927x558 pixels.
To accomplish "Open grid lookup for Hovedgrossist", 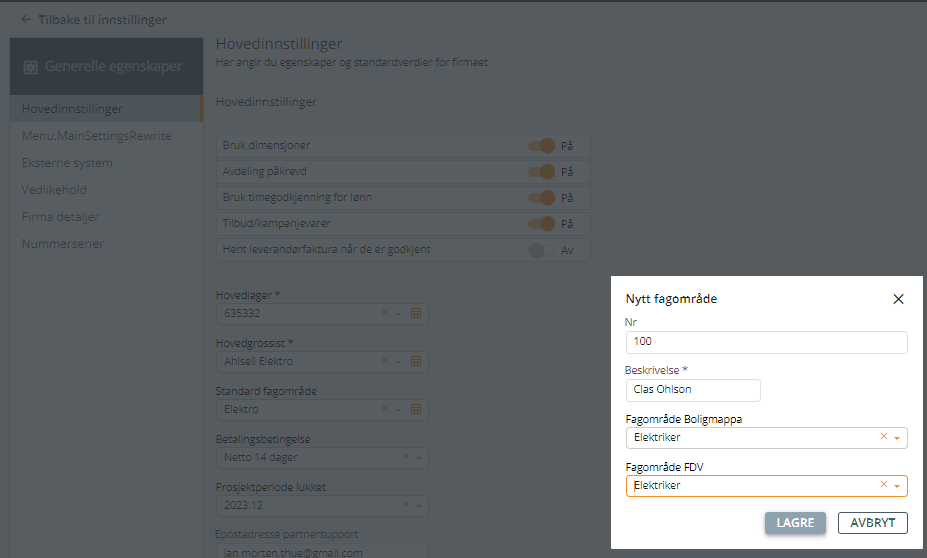I will [416, 361].
